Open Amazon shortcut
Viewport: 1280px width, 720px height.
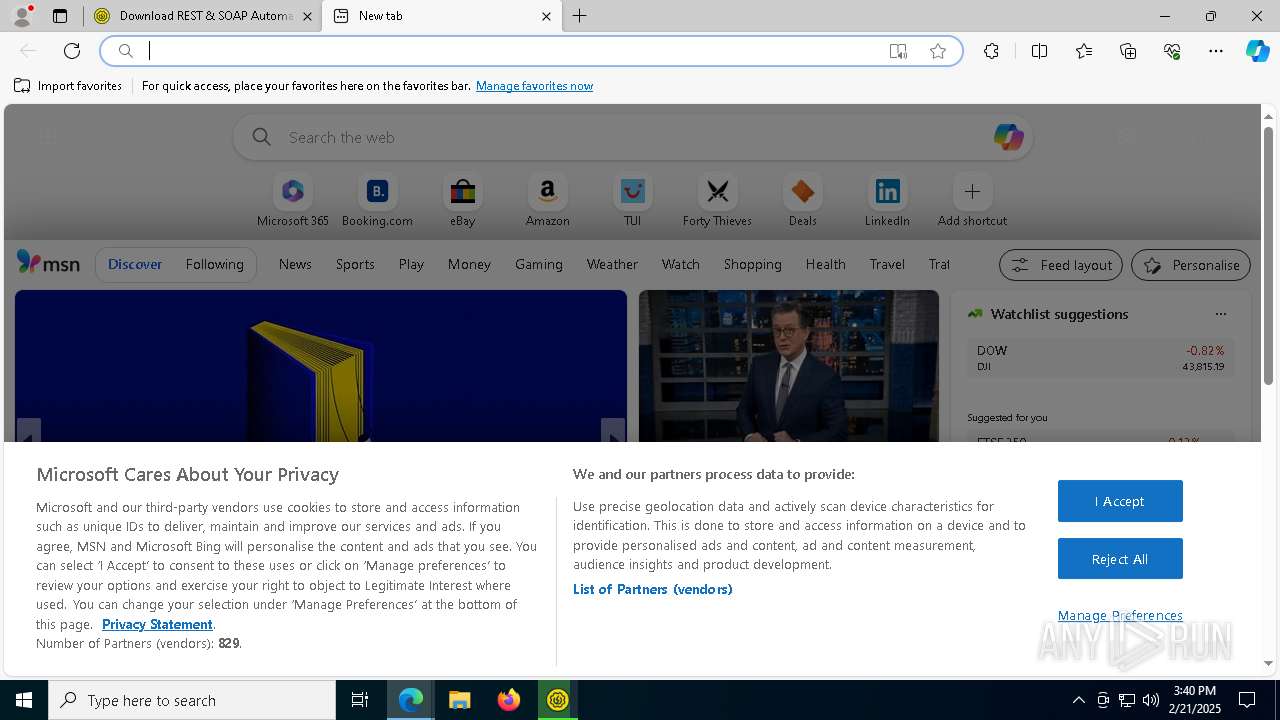pyautogui.click(x=547, y=200)
